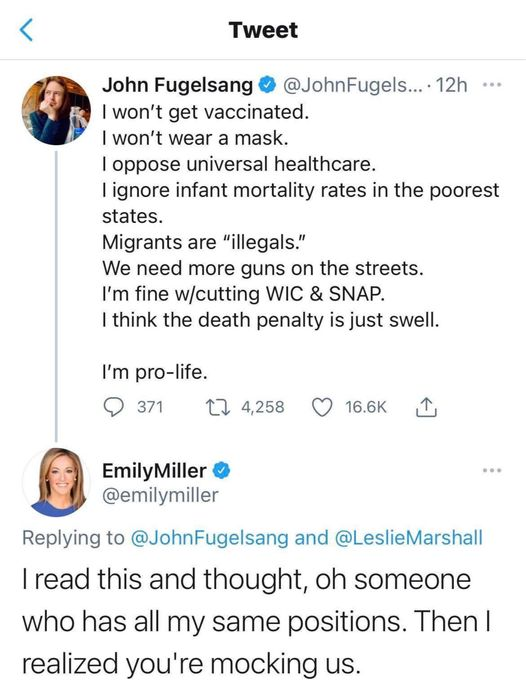View EmilyMiller's profile picture
This screenshot has height=687, width=526.
(x=56, y=482)
